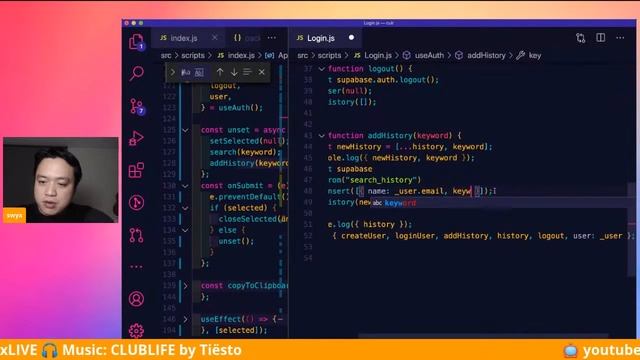Viewport: 640px width, 360px height.
Task: Collapse const unset fold arrow
Action: (x=185, y=130)
